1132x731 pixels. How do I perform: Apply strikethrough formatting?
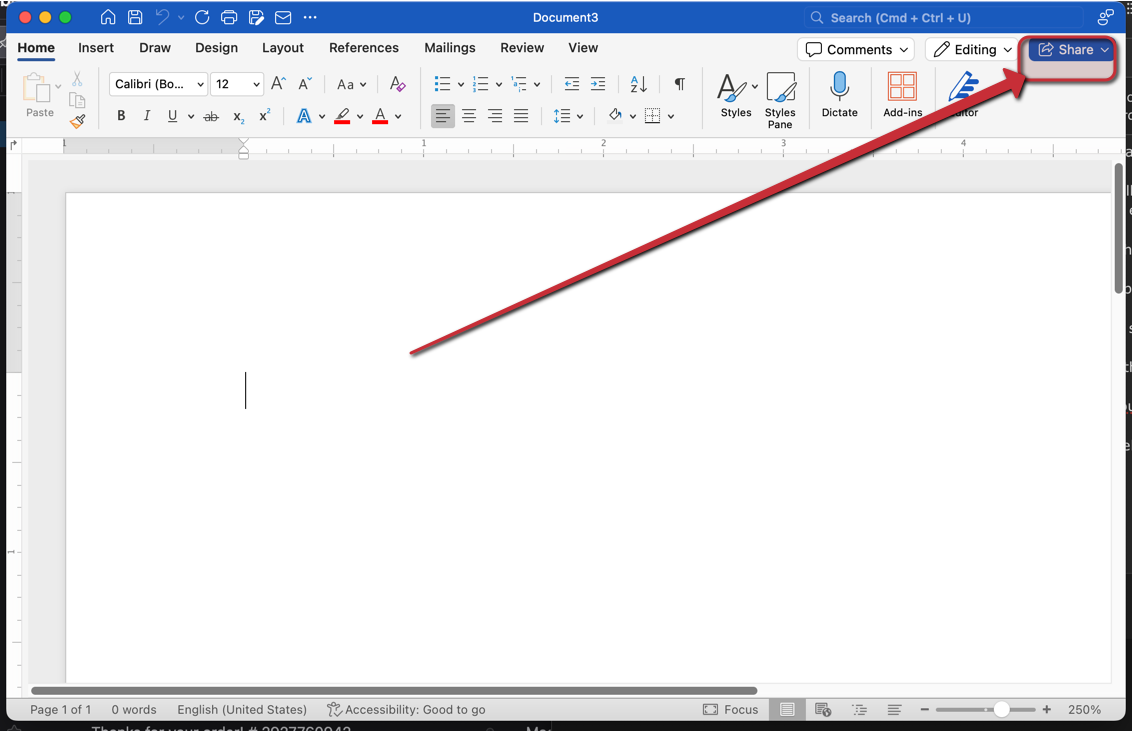211,116
